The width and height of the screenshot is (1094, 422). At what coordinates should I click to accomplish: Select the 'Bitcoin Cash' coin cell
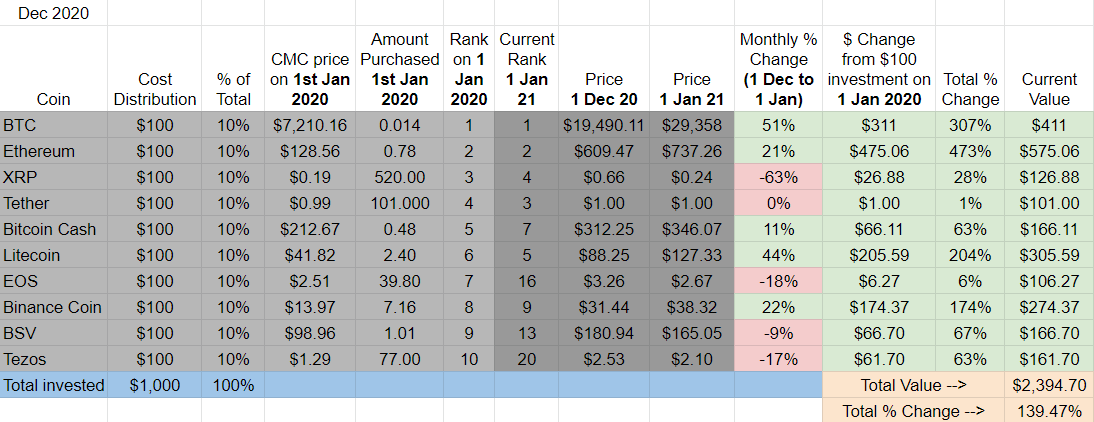point(54,229)
